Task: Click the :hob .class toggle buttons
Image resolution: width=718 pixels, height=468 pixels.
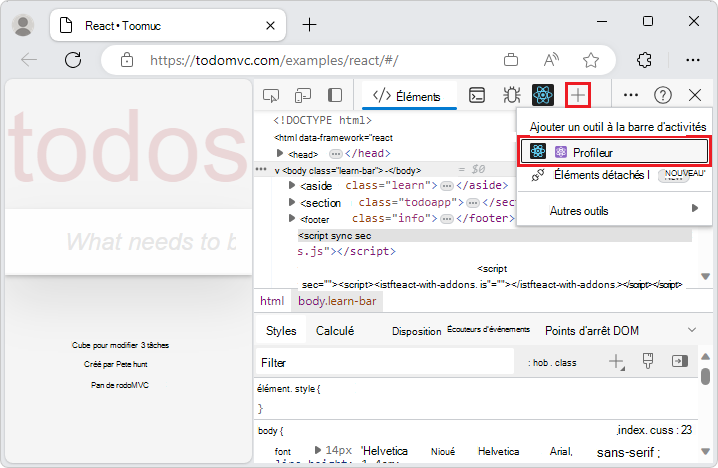Action: click(x=552, y=363)
